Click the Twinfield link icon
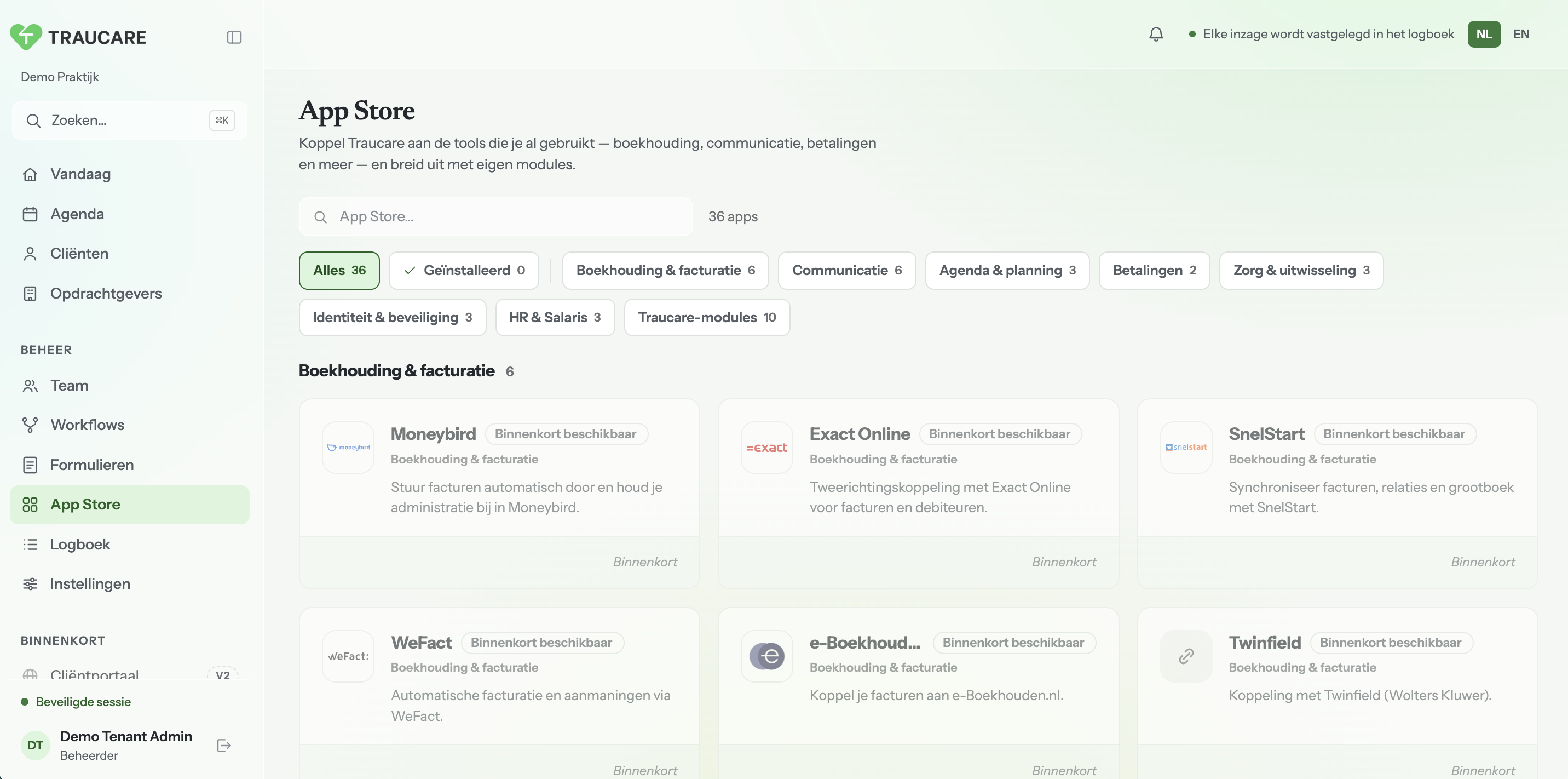Image resolution: width=1568 pixels, height=779 pixels. (1186, 656)
